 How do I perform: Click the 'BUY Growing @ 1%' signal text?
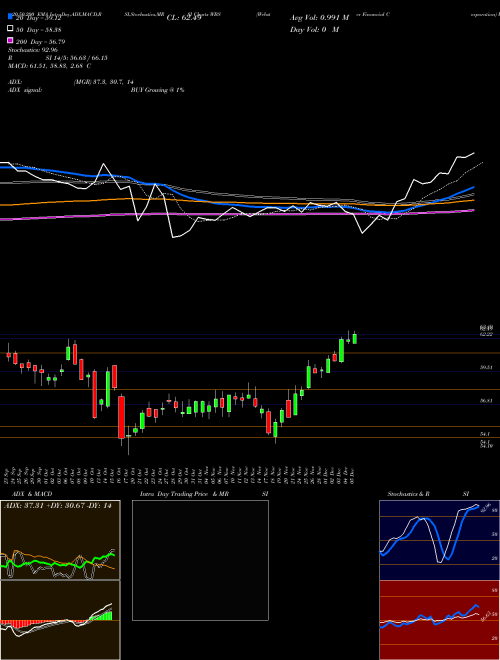[x=157, y=90]
